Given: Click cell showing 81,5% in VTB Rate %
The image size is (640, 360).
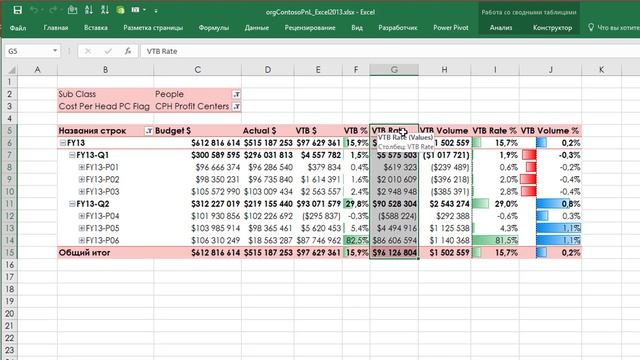Looking at the screenshot, I should click(495, 240).
